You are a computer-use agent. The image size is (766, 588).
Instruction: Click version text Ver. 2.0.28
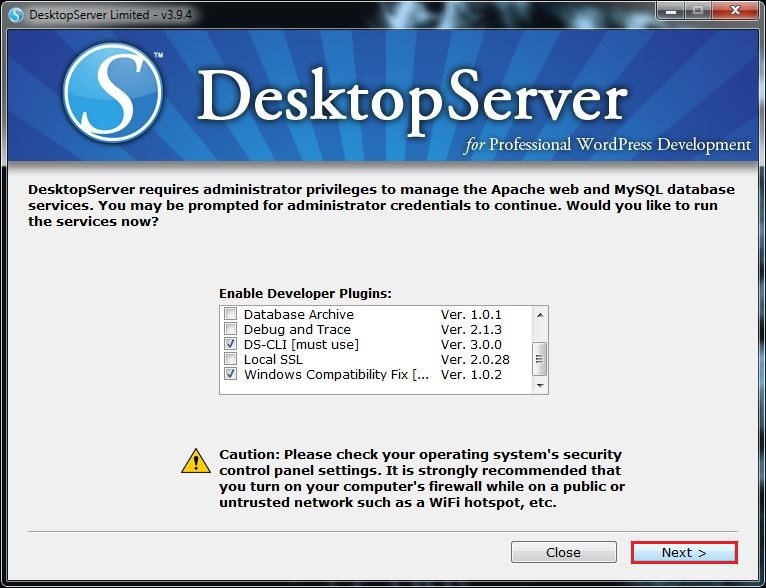475,359
